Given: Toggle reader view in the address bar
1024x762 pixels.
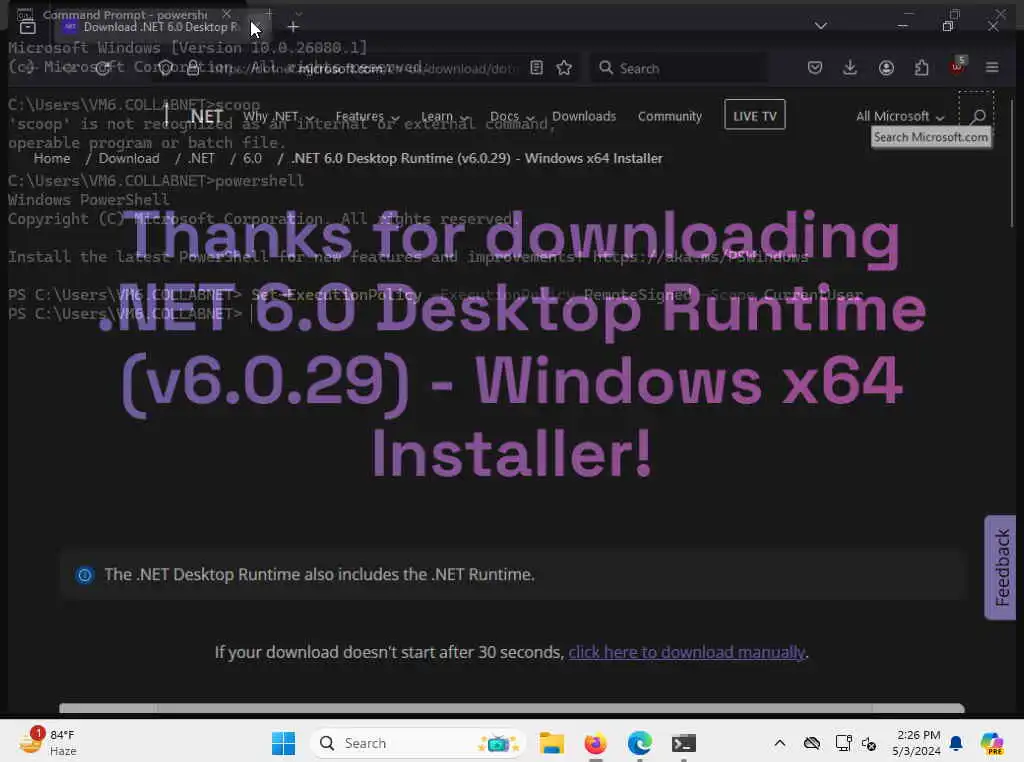Looking at the screenshot, I should tap(536, 67).
